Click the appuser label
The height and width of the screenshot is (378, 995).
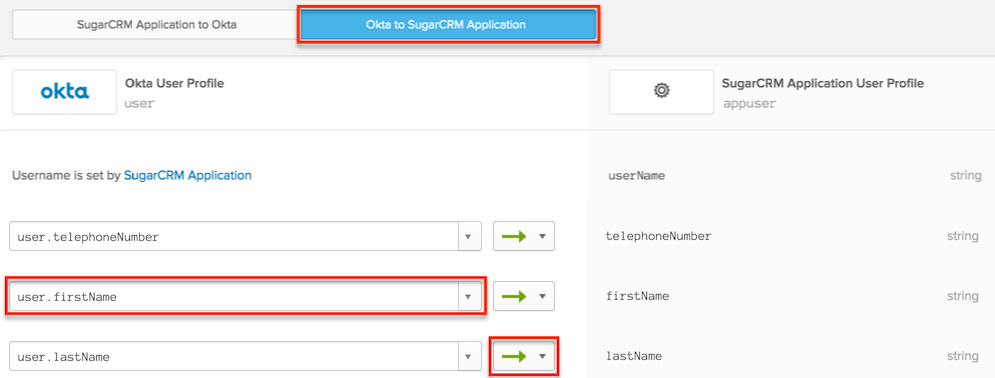point(749,103)
